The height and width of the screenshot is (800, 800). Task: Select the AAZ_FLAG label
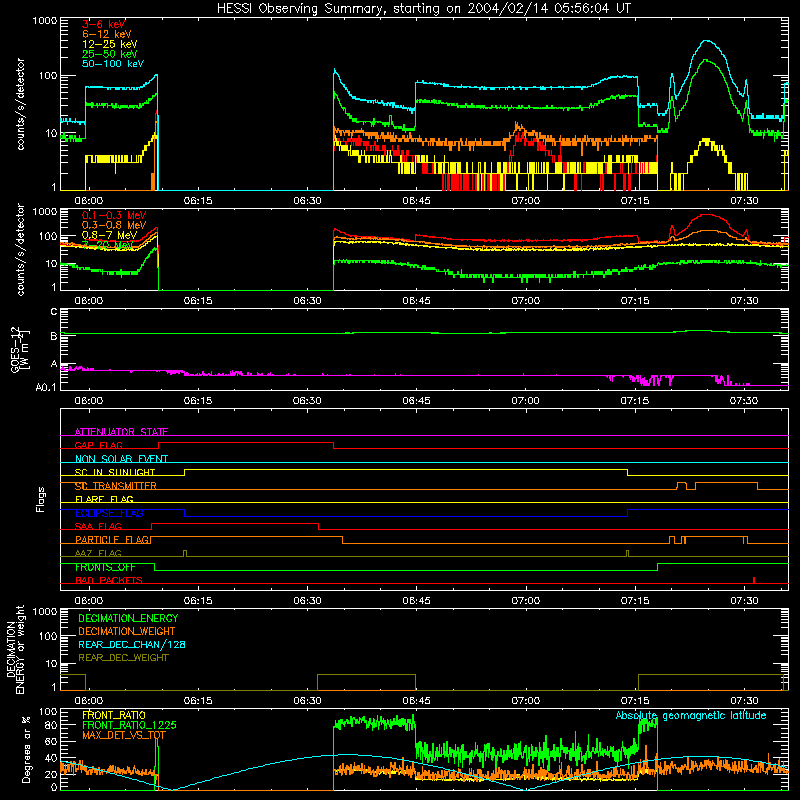point(98,553)
